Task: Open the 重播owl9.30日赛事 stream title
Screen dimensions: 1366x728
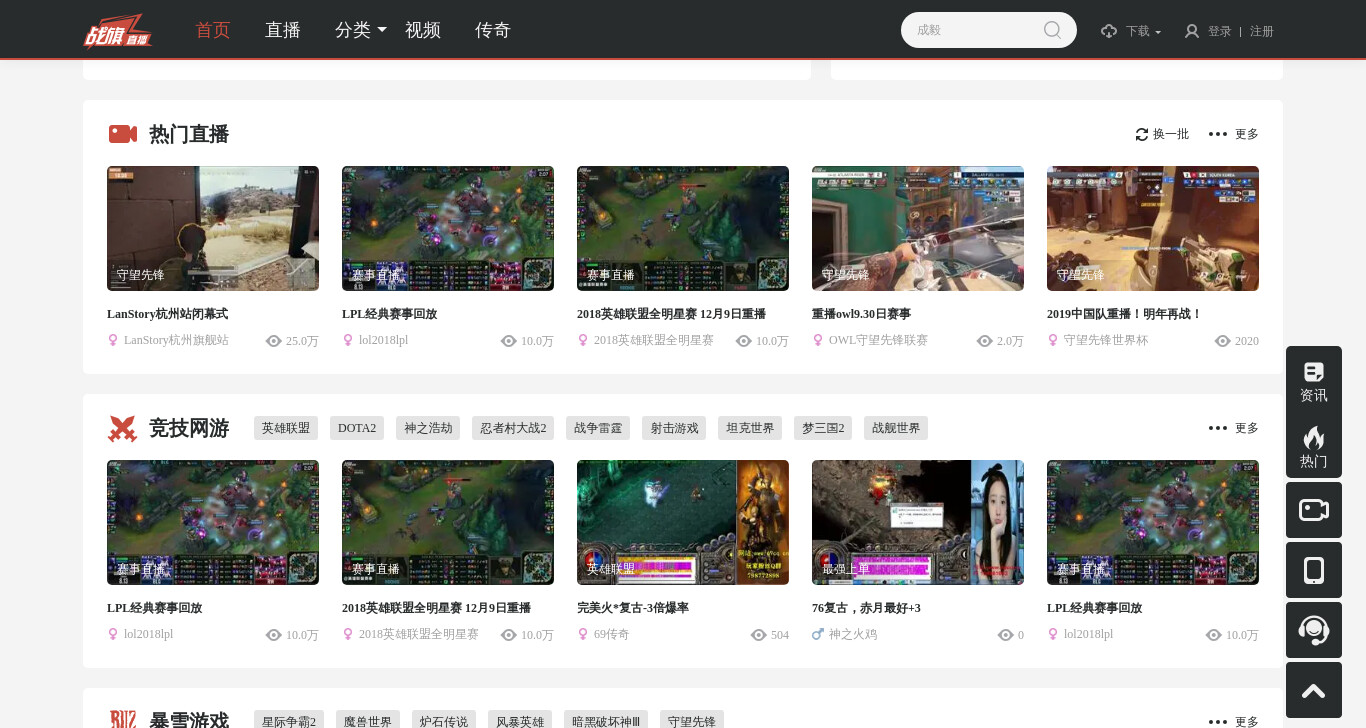Action: (x=862, y=314)
